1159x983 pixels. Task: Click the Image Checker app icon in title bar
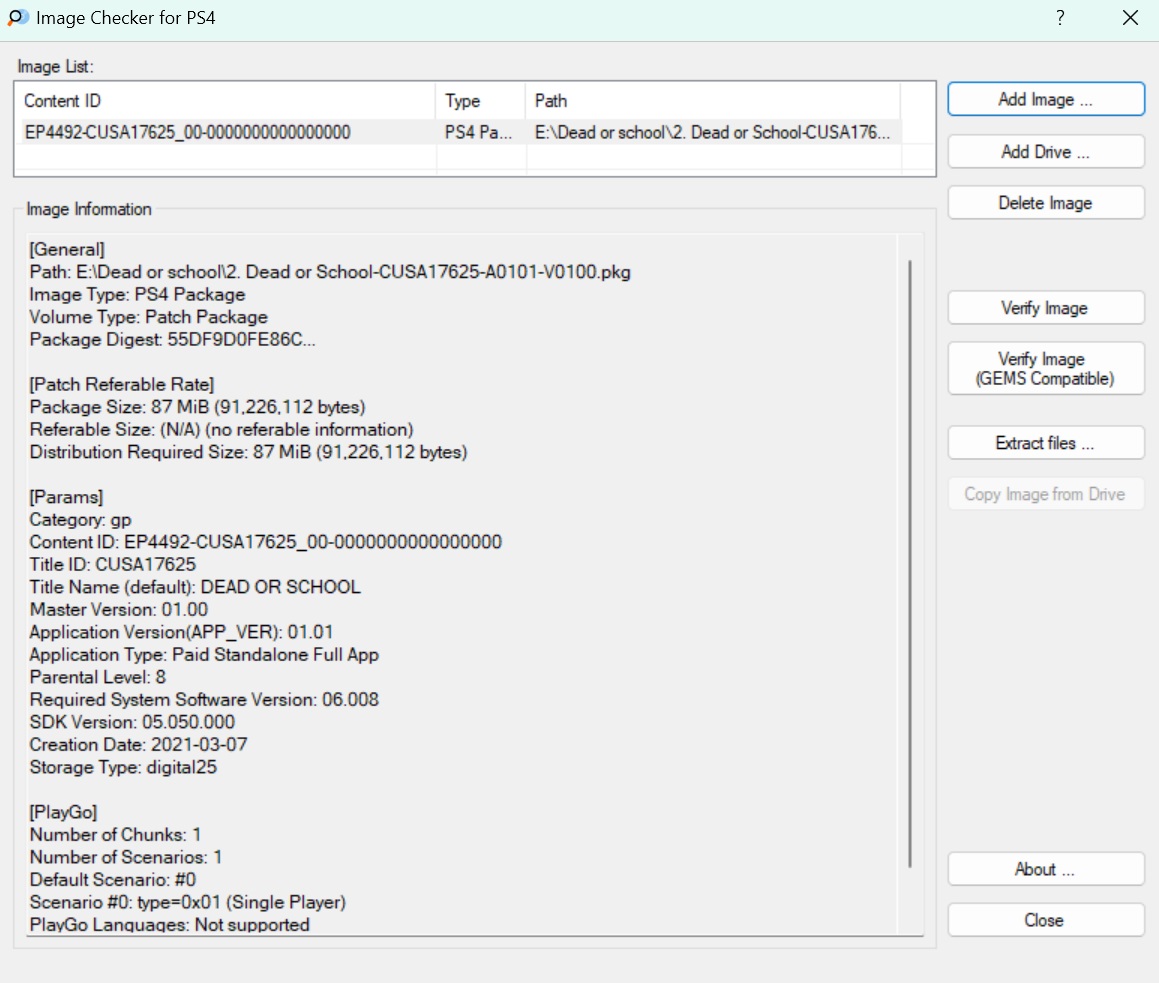point(17,18)
